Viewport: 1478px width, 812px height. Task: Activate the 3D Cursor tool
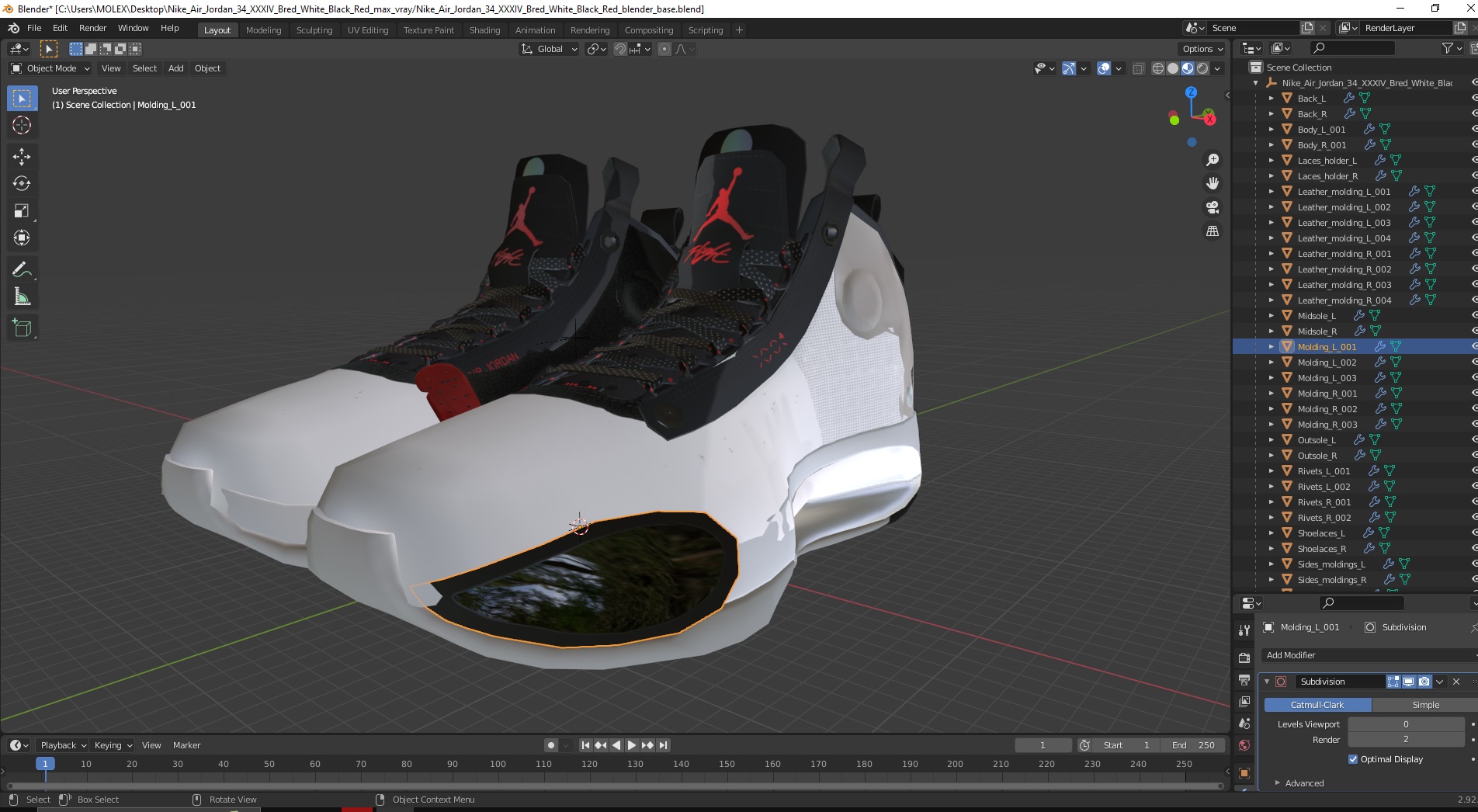point(22,125)
